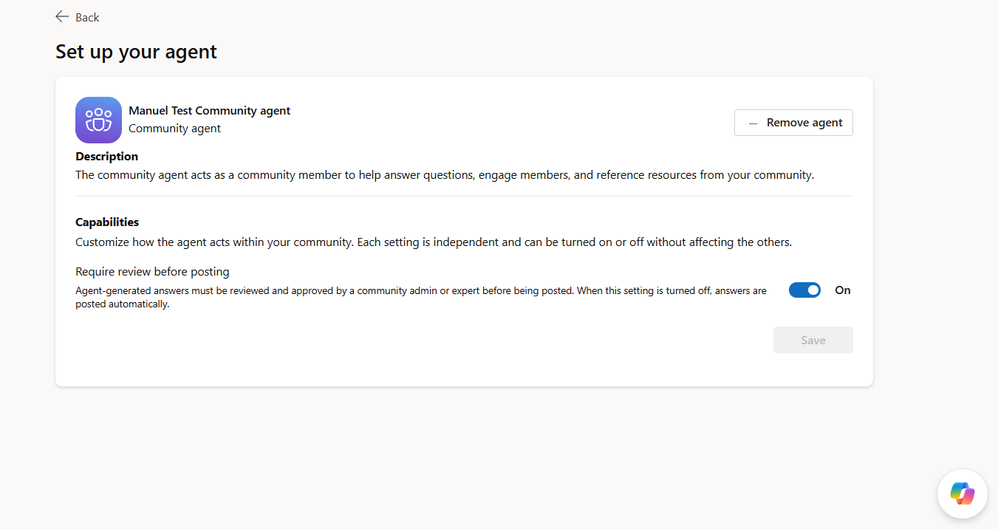Click the Description heading
This screenshot has width=998, height=529.
click(107, 157)
